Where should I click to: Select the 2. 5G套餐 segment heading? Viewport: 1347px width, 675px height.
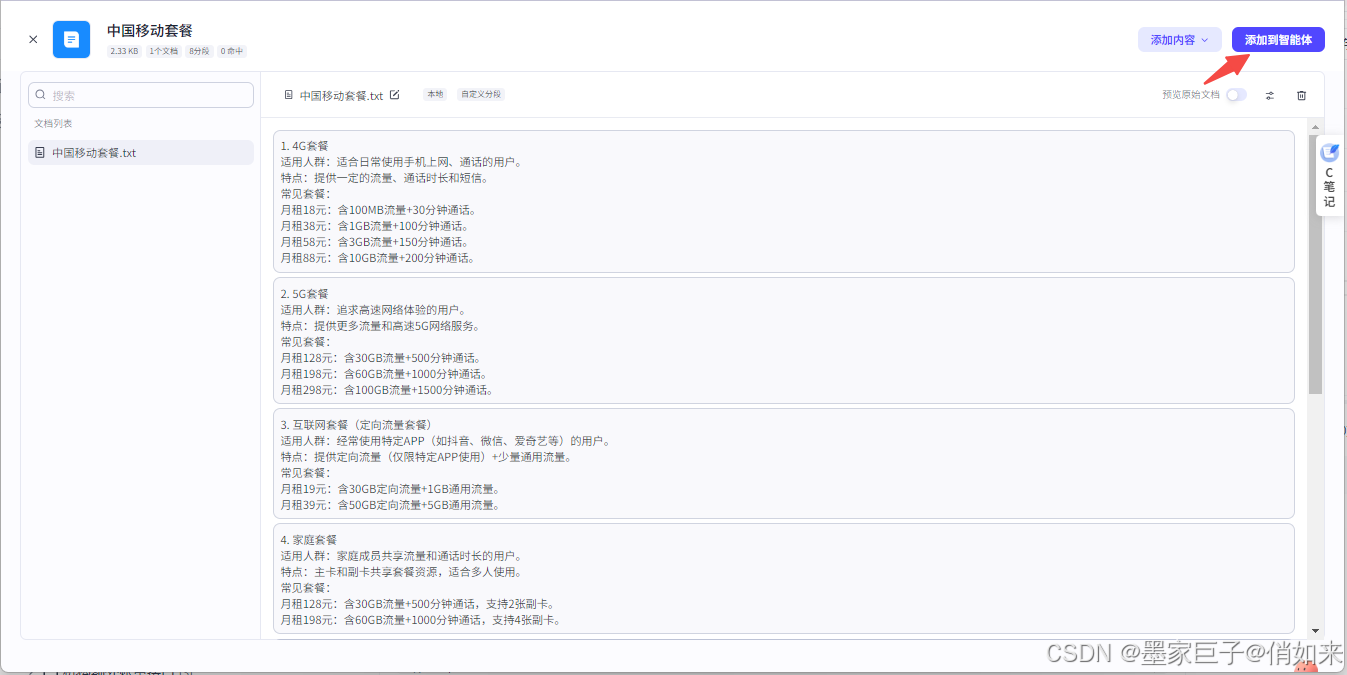[304, 294]
